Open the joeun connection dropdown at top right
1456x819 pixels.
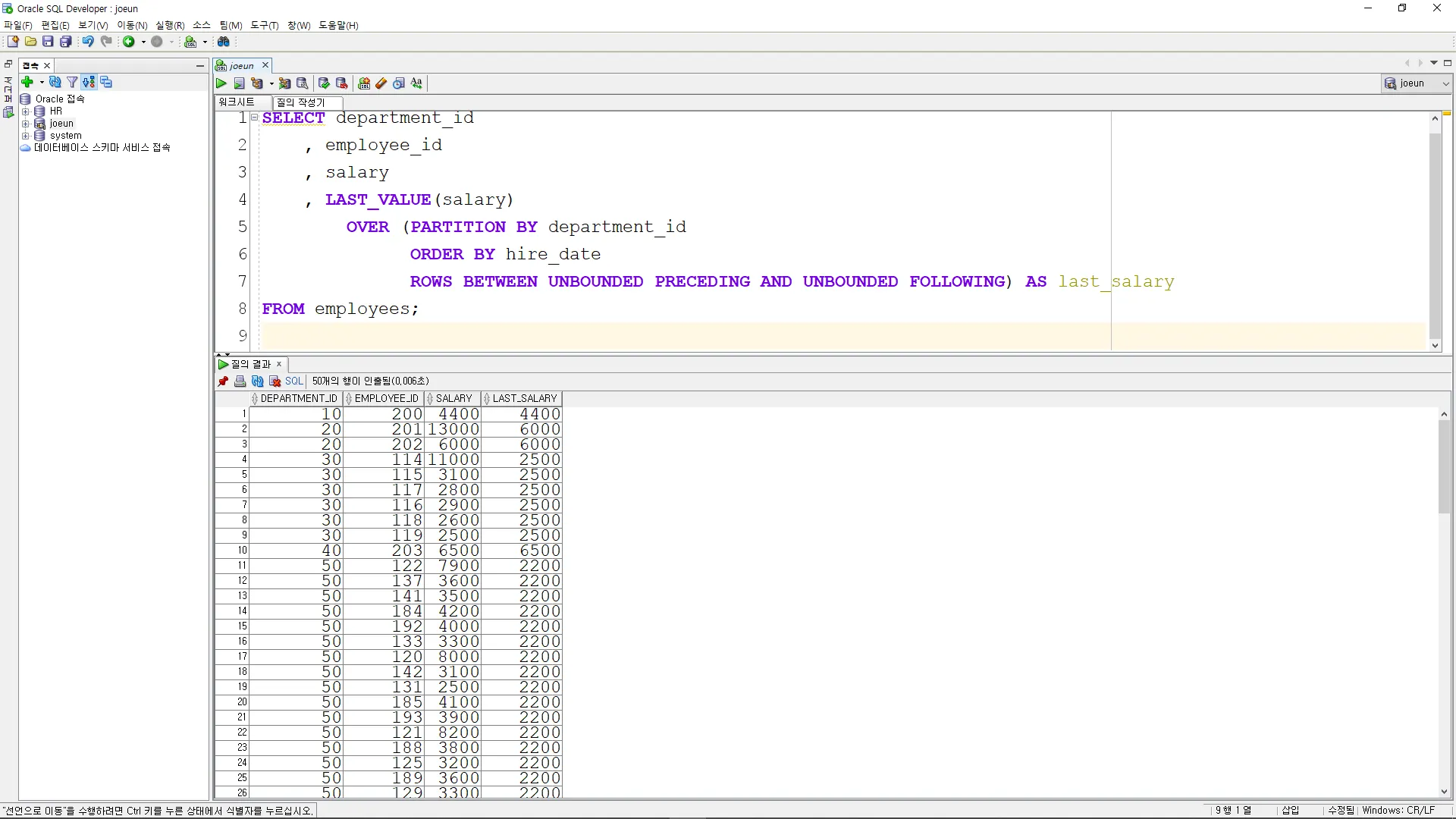(1445, 83)
